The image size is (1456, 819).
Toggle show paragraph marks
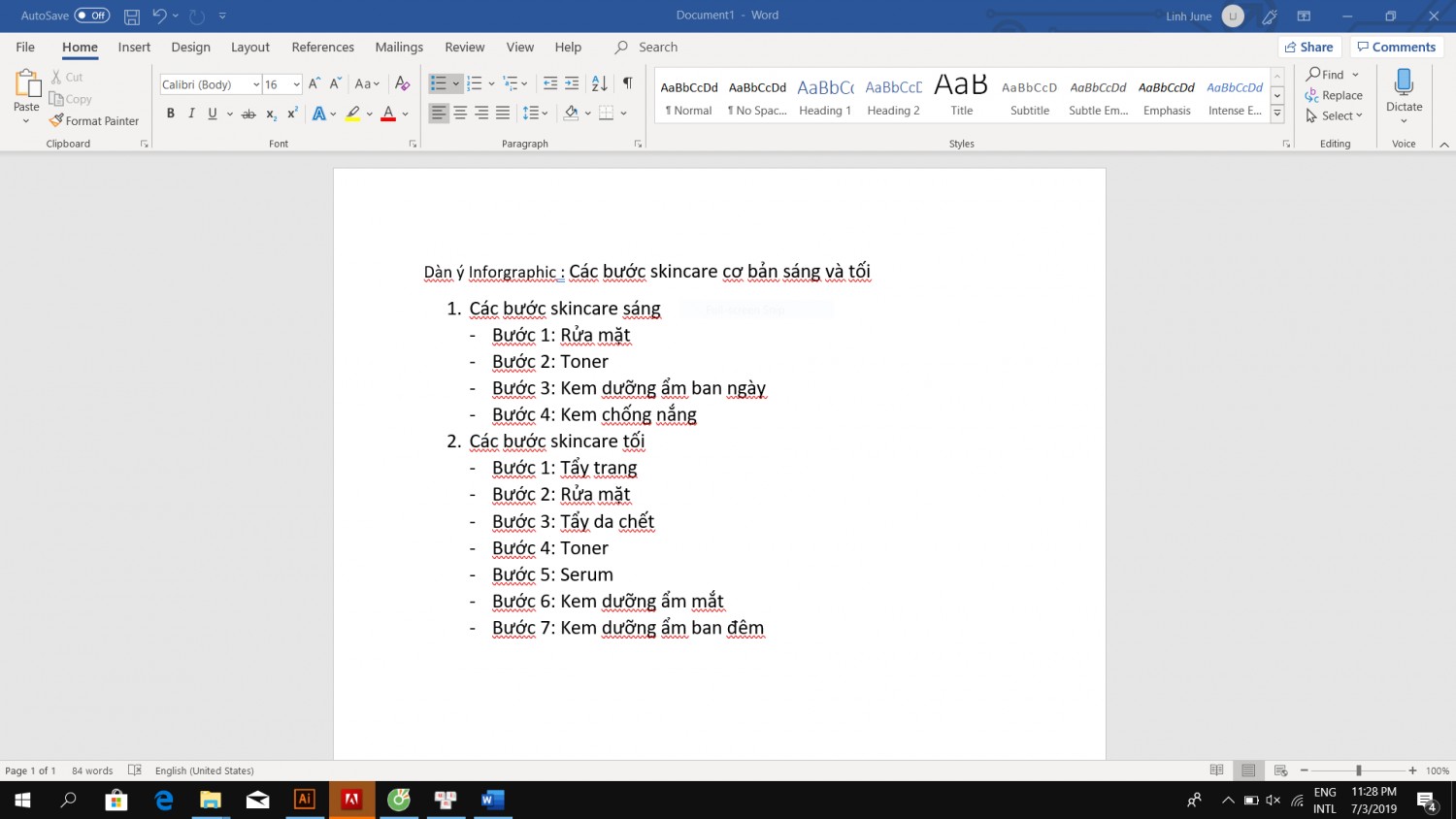pyautogui.click(x=628, y=83)
